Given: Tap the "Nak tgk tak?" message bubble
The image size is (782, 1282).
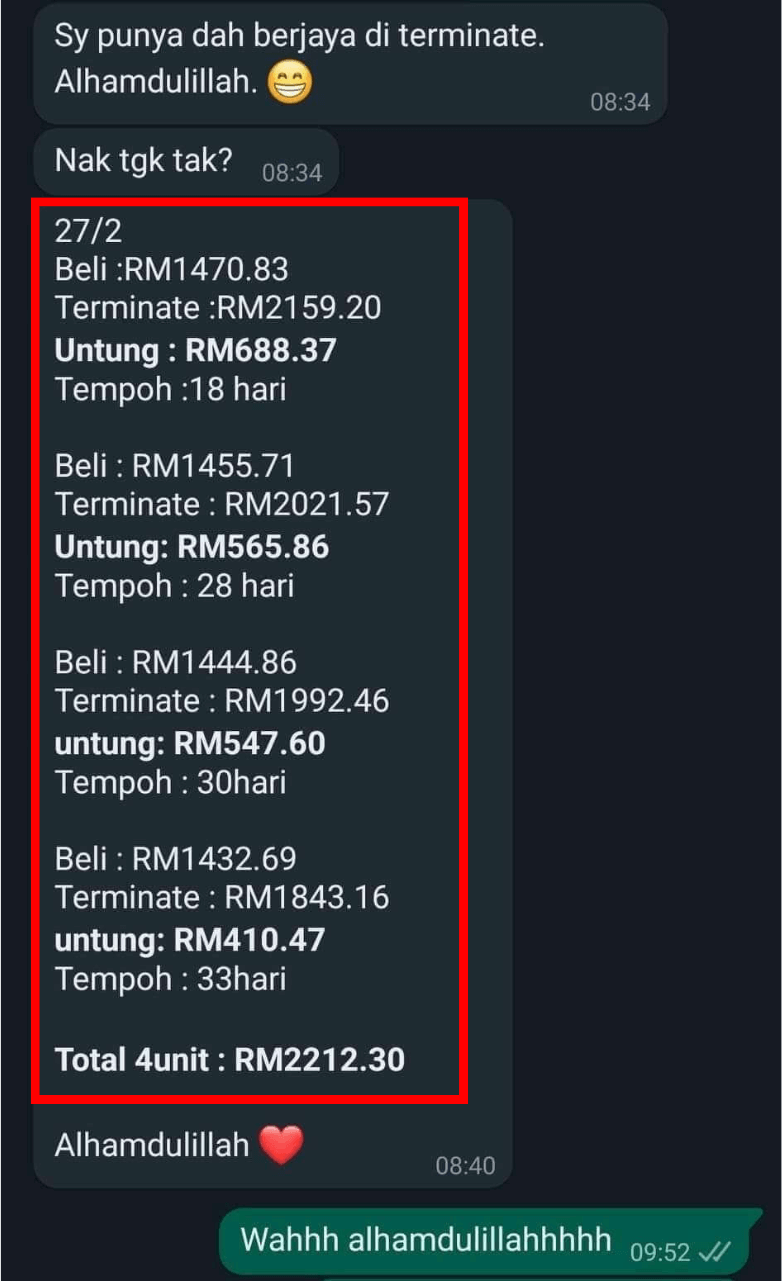Looking at the screenshot, I should click(x=143, y=160).
